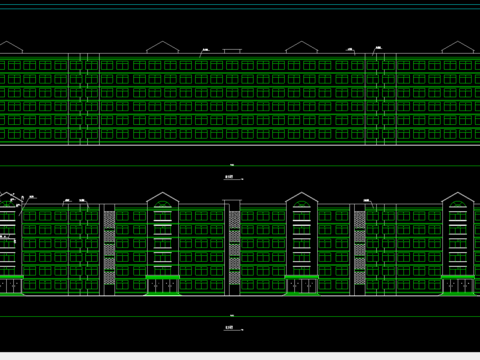Image resolution: width=480 pixels, height=360 pixels.
Task: Select the third gable roof on upper elevation
Action: click(x=302, y=47)
